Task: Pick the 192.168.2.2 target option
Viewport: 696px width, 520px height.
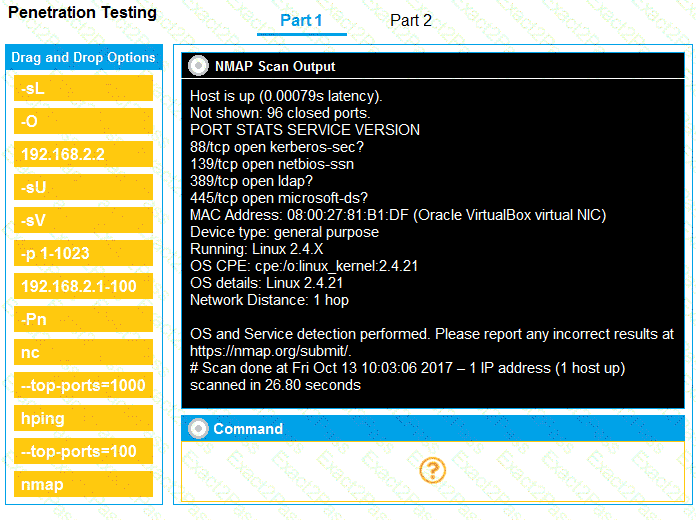Action: (84, 155)
